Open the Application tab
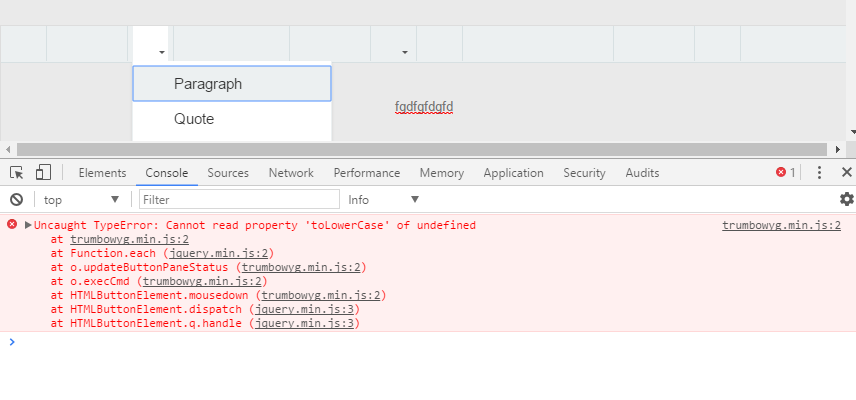Viewport: 856px width, 400px height. coord(513,173)
